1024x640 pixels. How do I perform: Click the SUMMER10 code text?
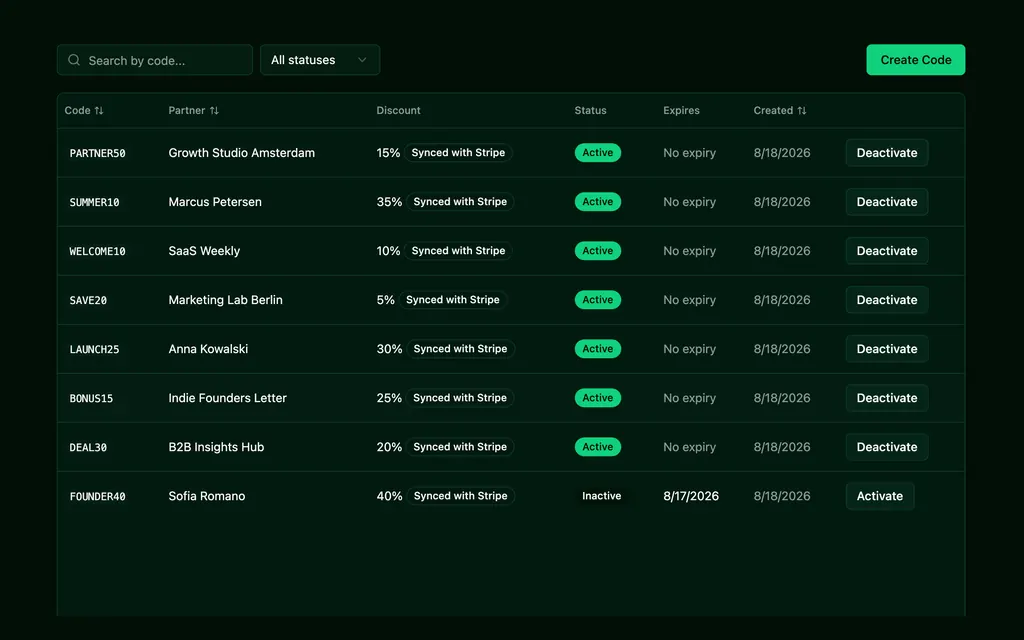coord(94,202)
